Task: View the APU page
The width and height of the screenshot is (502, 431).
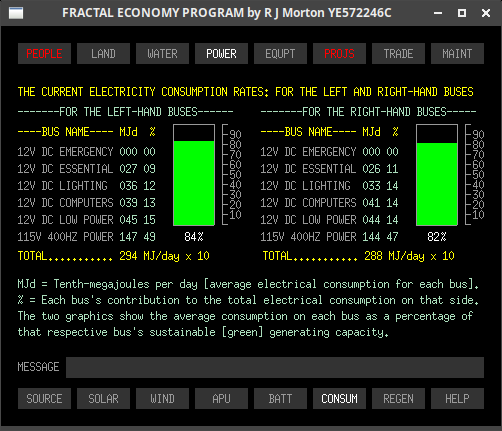Action: [221, 398]
